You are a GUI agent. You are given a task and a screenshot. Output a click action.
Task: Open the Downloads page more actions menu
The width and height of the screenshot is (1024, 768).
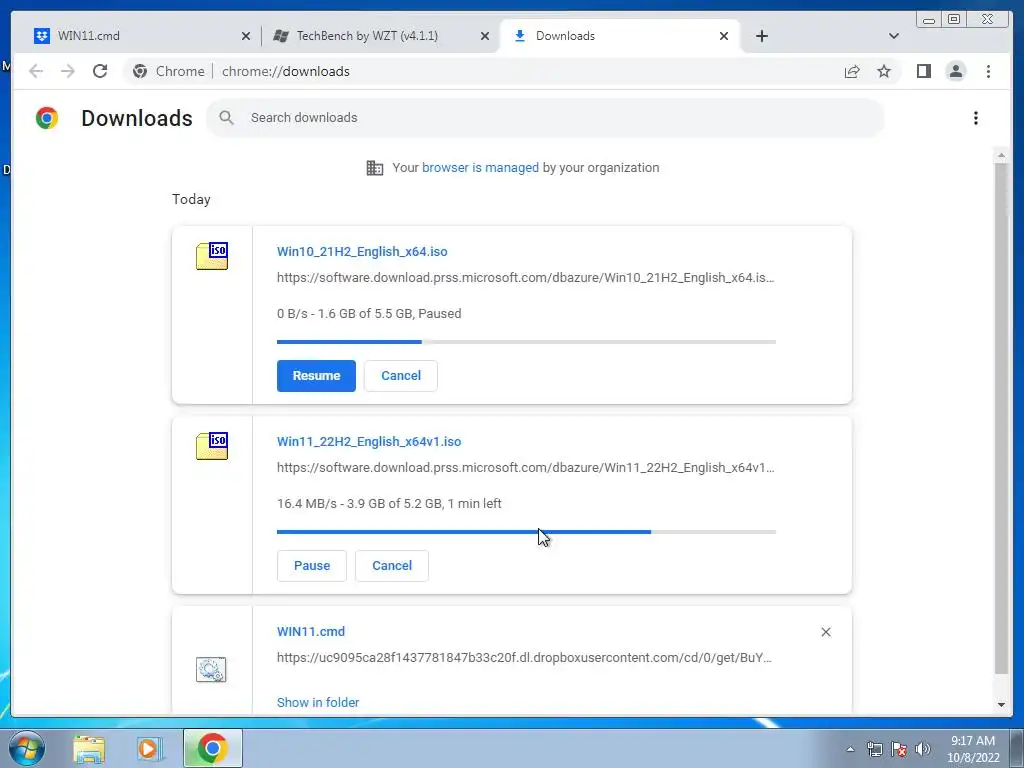pos(976,118)
